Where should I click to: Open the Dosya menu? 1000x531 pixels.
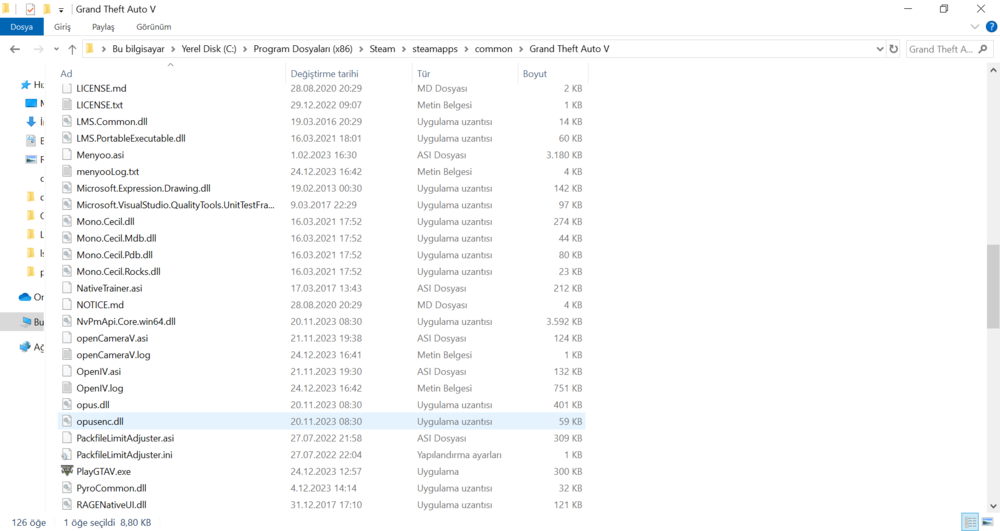click(21, 27)
